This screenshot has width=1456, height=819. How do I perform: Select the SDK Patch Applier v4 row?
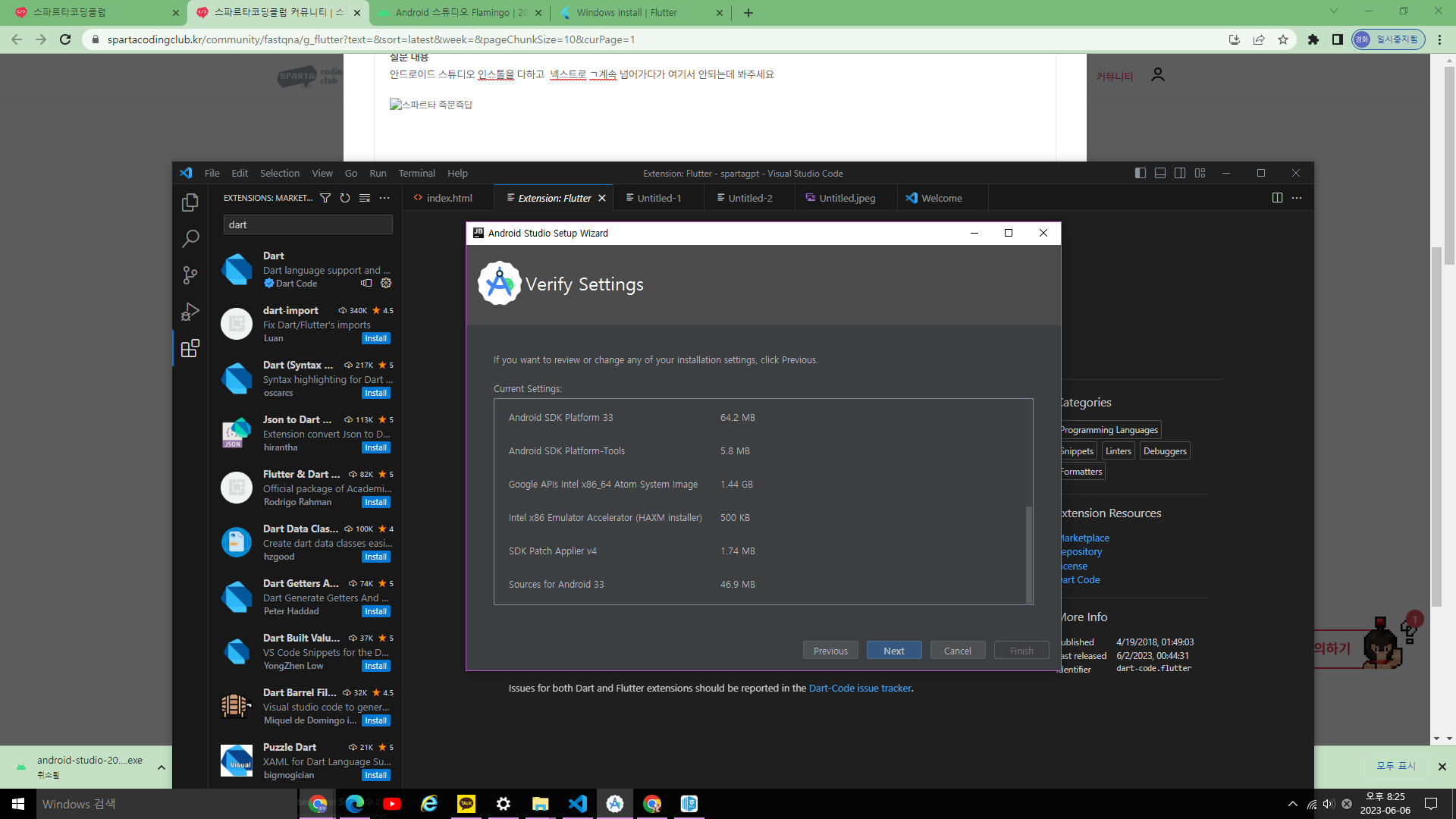point(759,551)
